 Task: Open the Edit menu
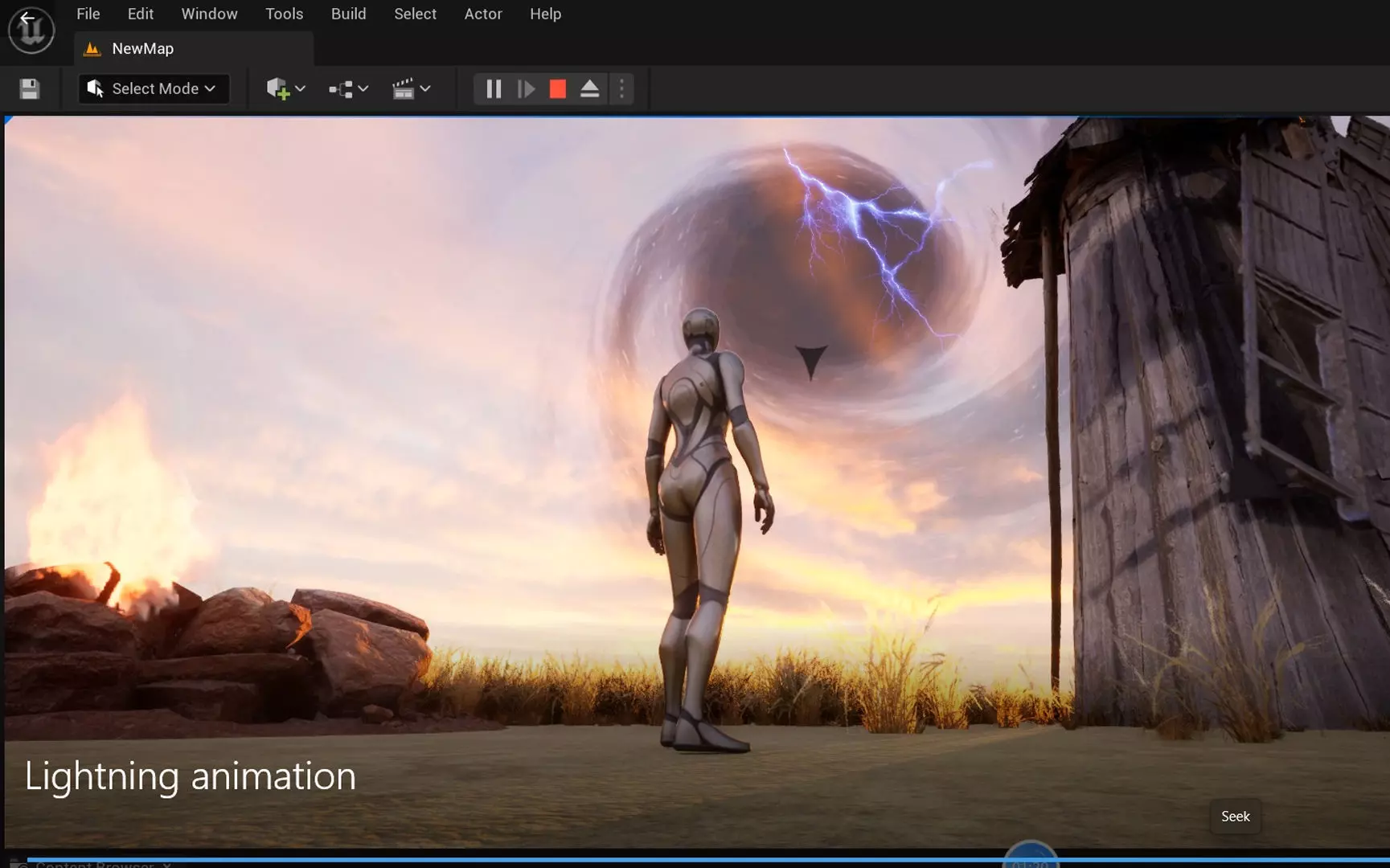[x=140, y=14]
